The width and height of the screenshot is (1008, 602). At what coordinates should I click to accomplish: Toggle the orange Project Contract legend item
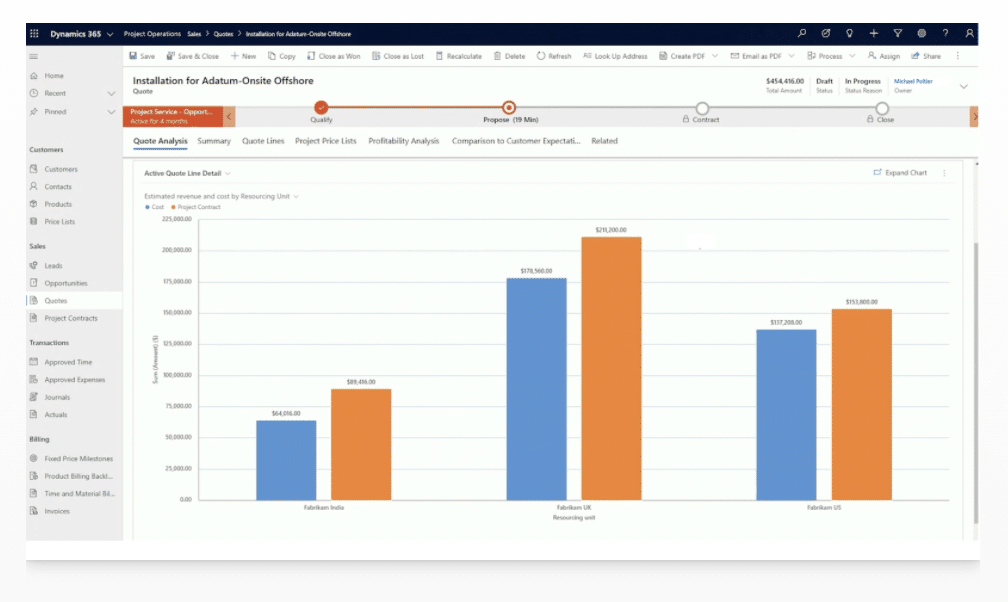coord(195,207)
